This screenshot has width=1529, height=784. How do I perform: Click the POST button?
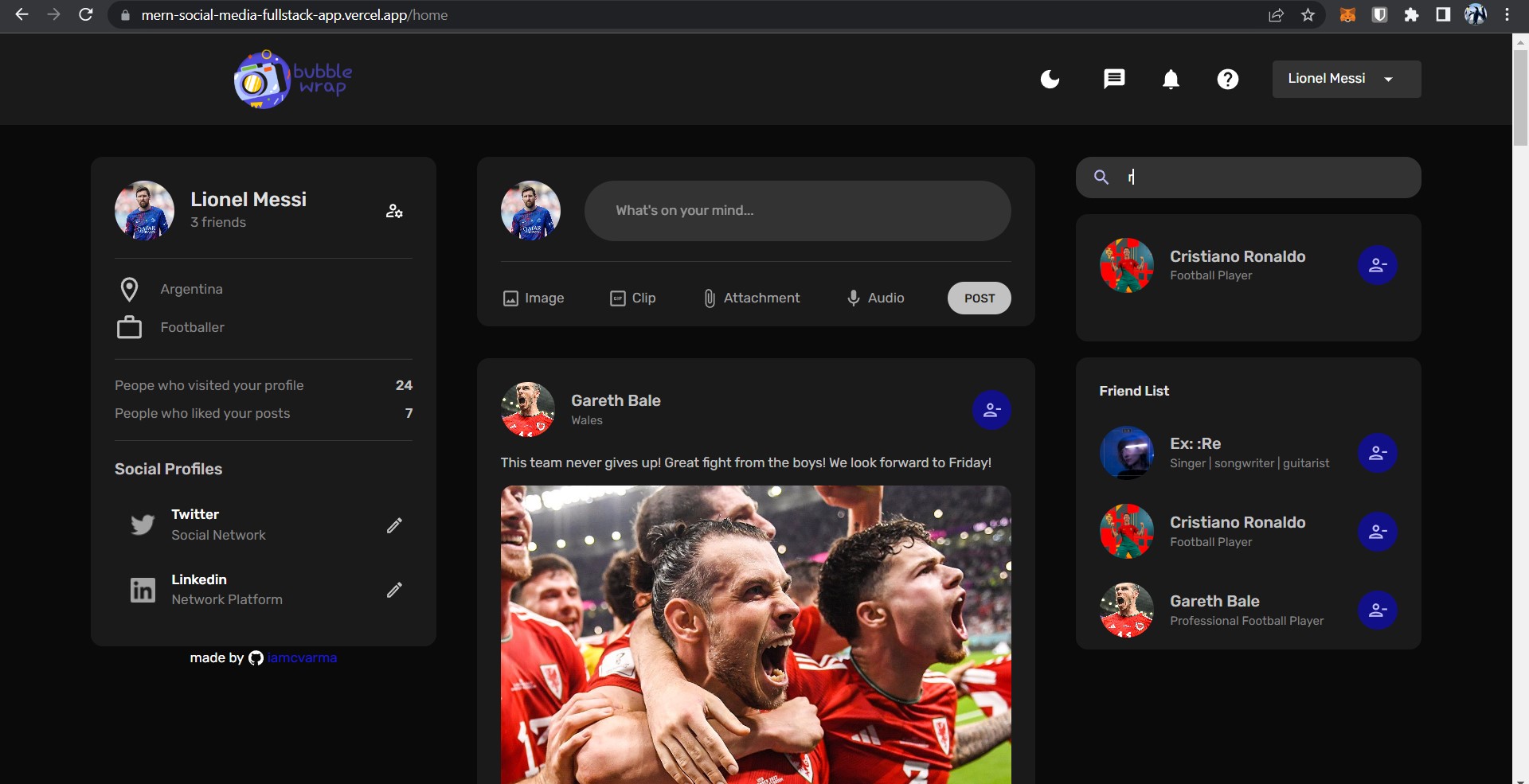click(979, 298)
